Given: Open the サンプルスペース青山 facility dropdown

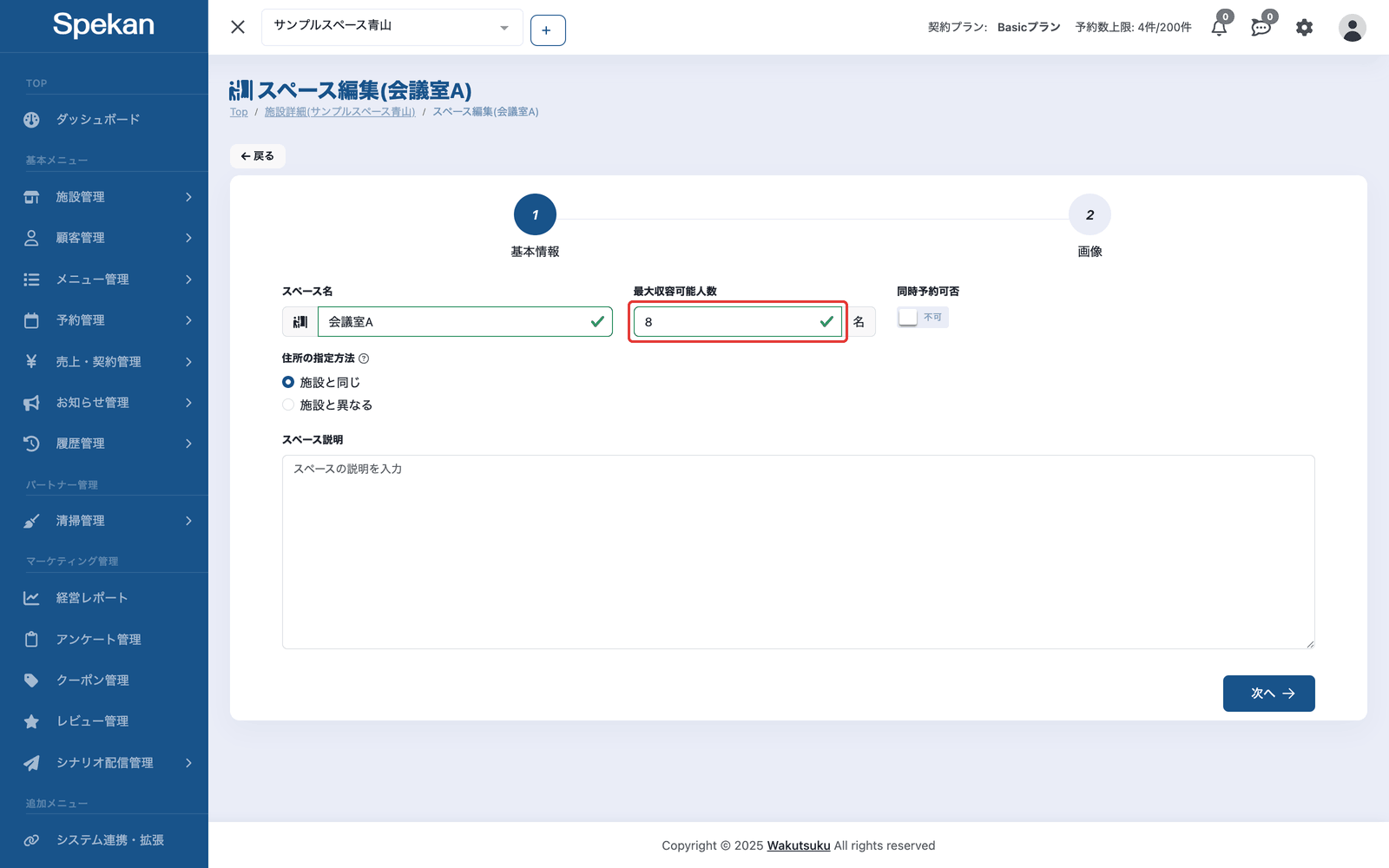Looking at the screenshot, I should (x=392, y=27).
